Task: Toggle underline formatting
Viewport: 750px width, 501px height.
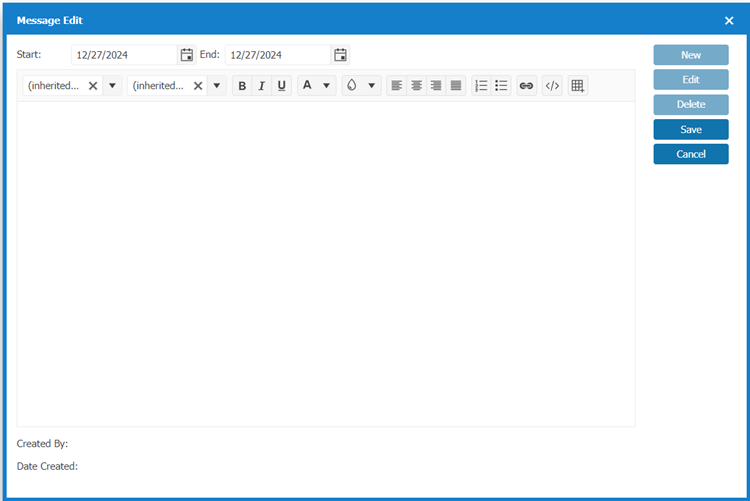Action: [x=282, y=86]
